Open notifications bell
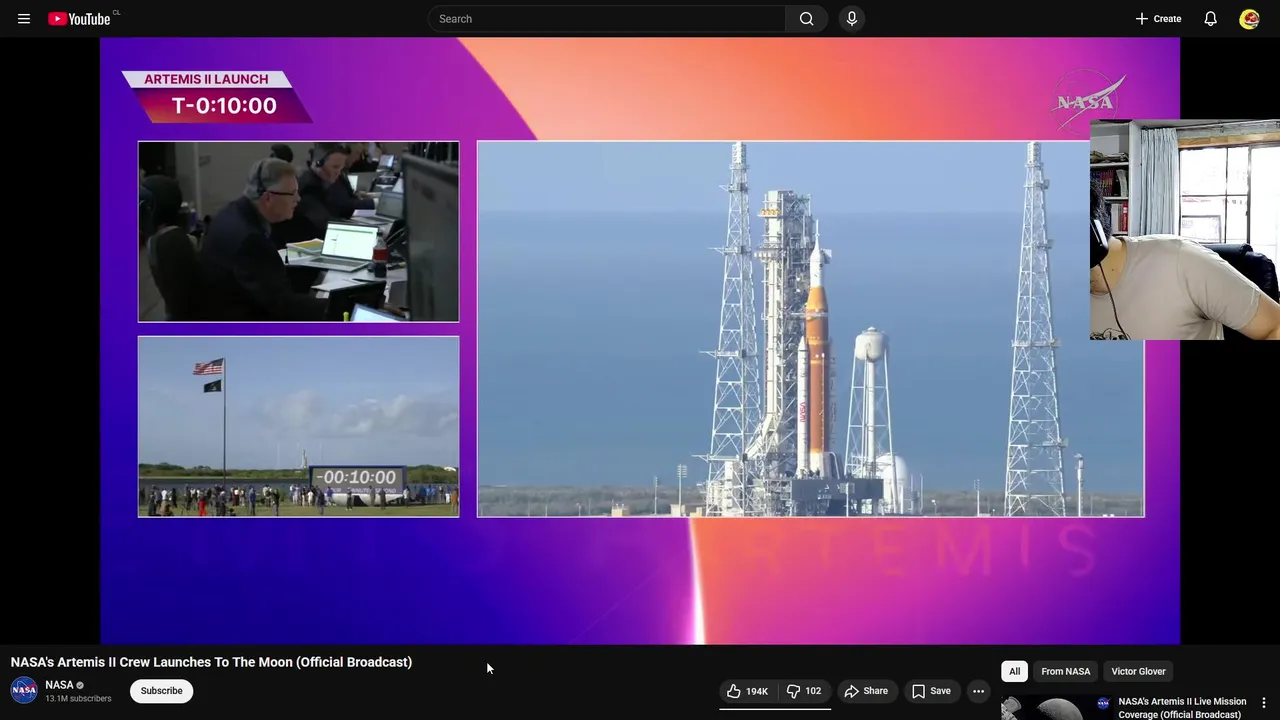 (x=1210, y=19)
